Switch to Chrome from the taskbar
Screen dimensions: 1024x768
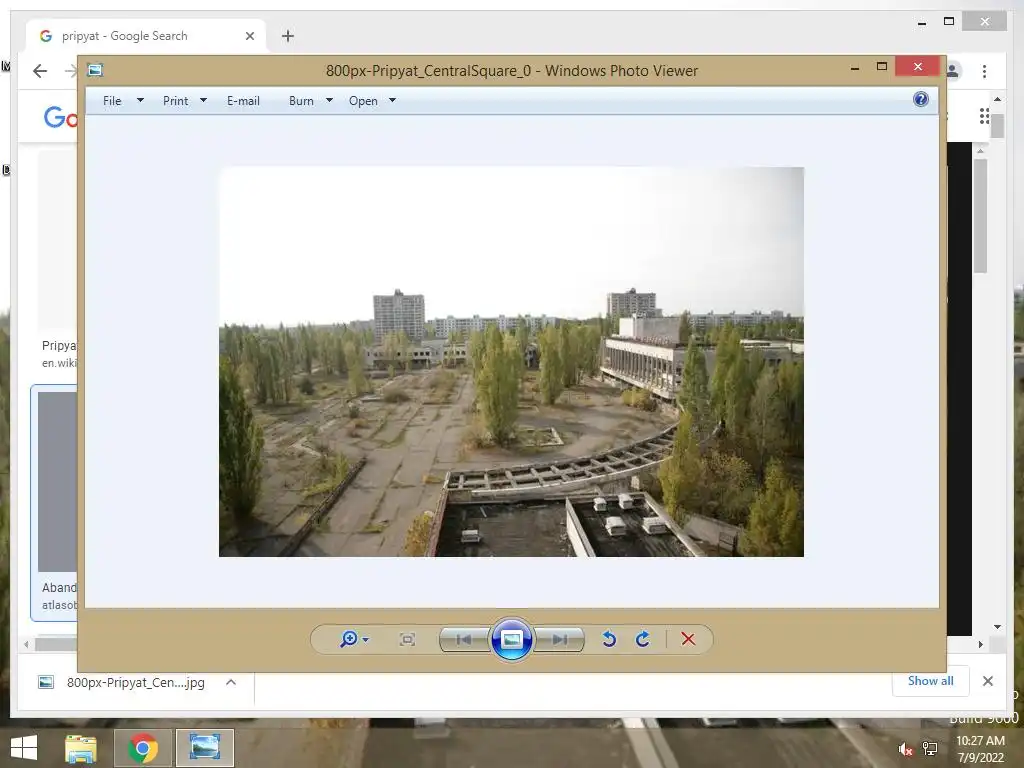coord(143,748)
